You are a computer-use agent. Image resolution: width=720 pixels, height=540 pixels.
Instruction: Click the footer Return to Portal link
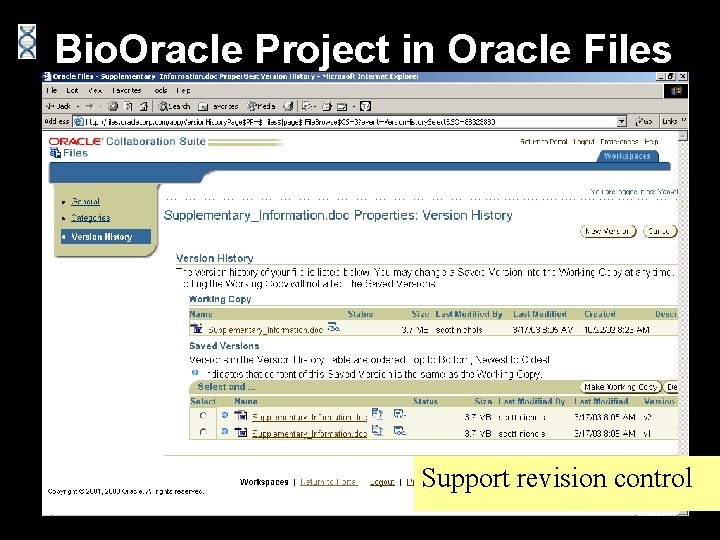point(328,482)
